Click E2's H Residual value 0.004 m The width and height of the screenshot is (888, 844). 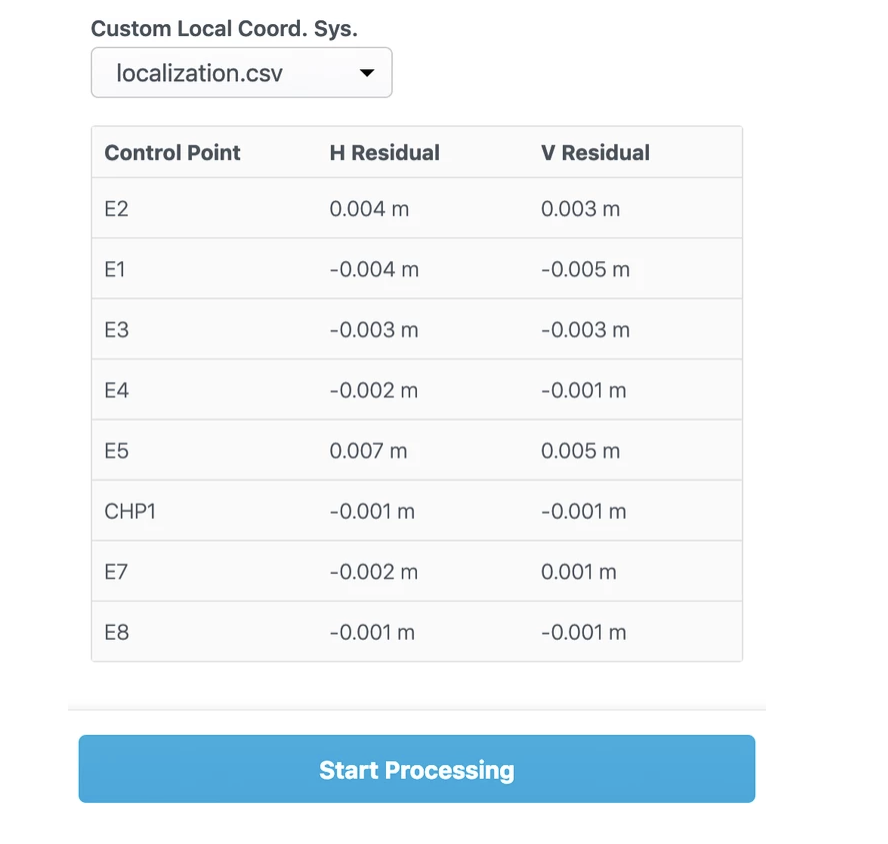point(369,208)
